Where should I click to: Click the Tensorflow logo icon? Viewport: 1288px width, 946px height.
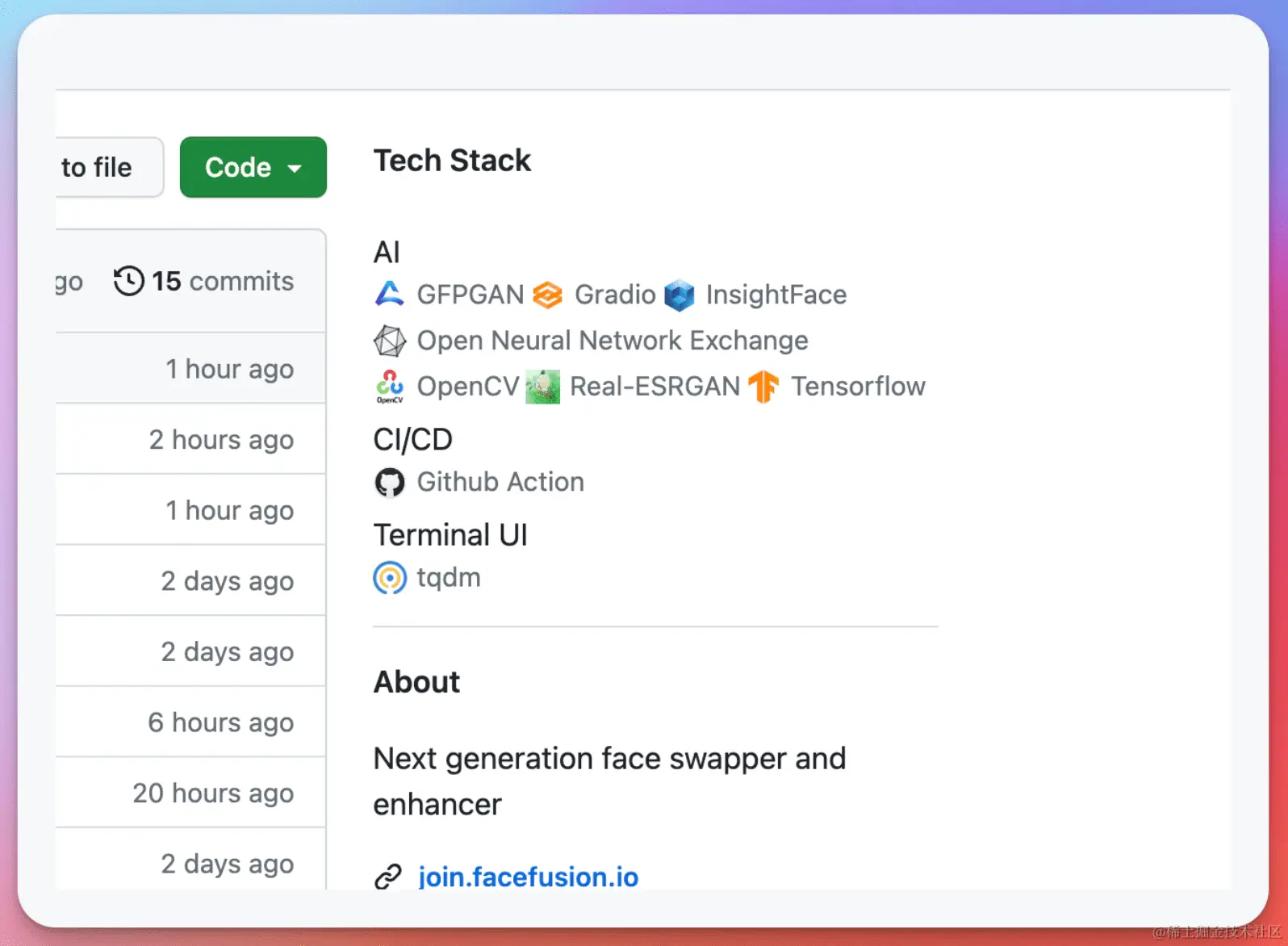click(763, 387)
